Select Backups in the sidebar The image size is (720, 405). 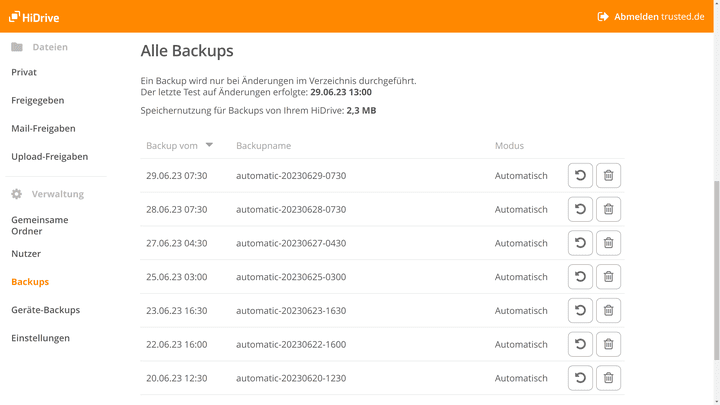click(30, 282)
